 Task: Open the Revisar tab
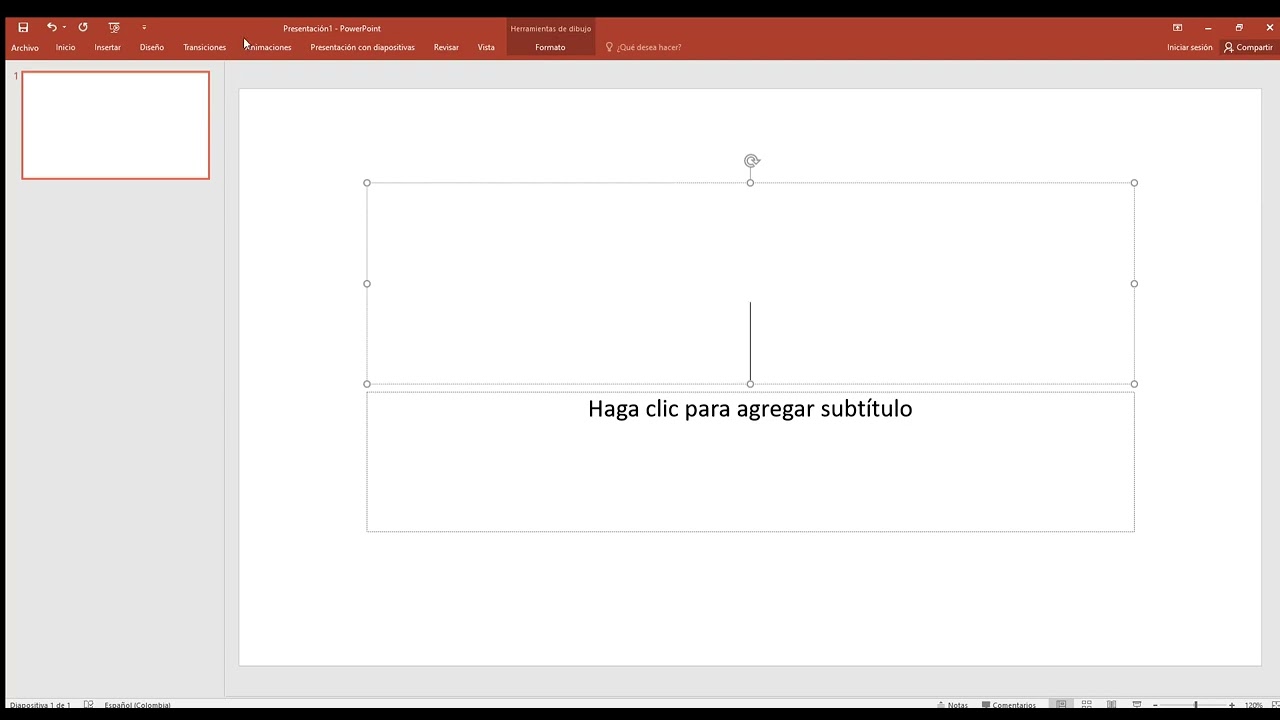coord(446,48)
